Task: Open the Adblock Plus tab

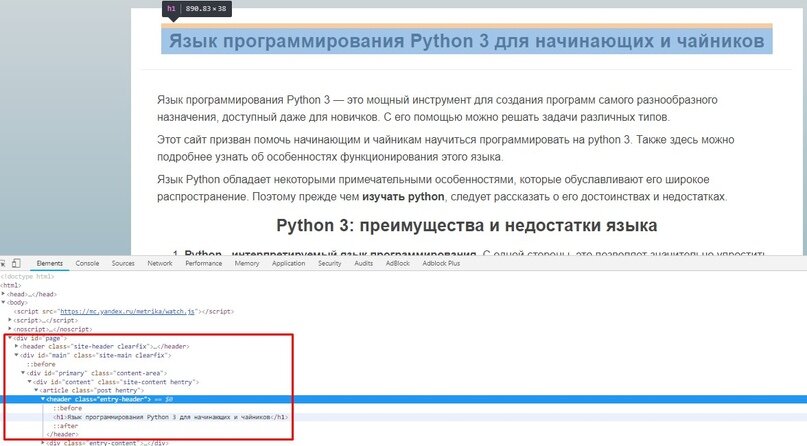Action: [441, 263]
